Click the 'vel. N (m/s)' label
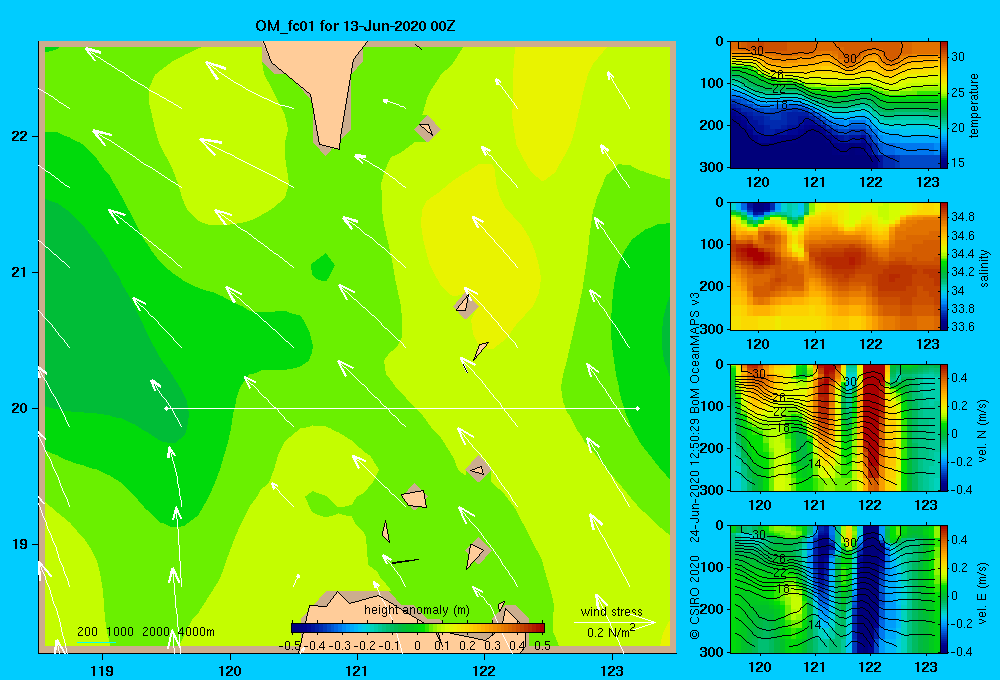The image size is (1000, 680). click(983, 431)
